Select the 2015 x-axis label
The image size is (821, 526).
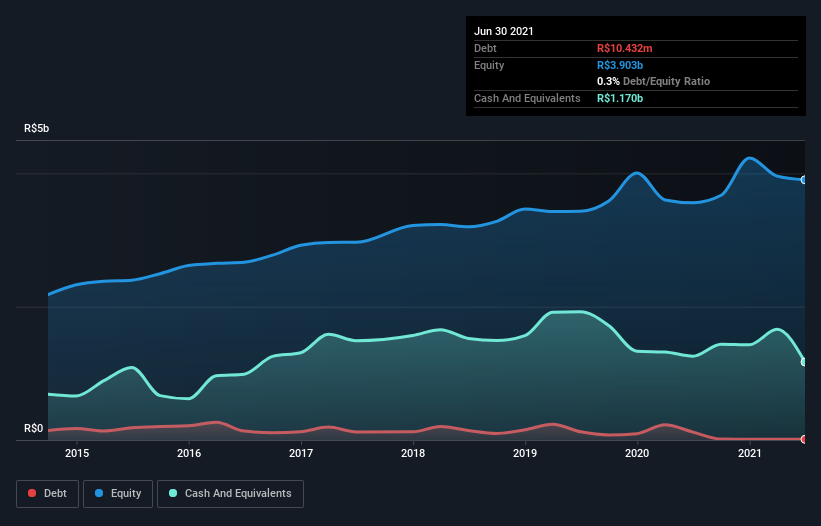point(77,454)
